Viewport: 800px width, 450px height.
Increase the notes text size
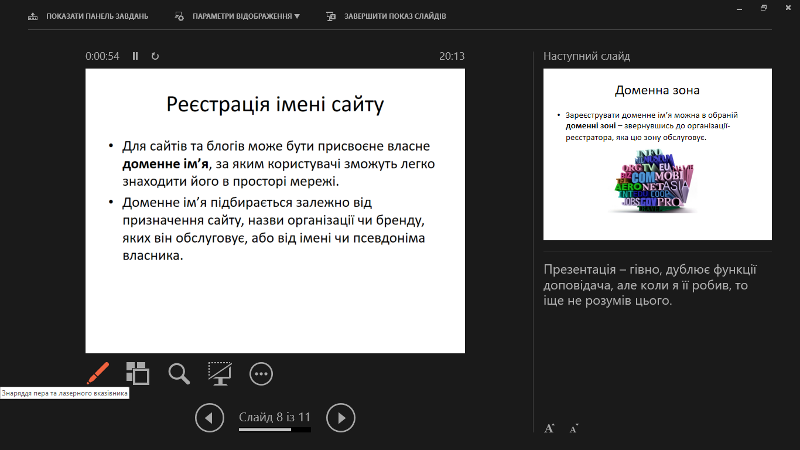(549, 429)
